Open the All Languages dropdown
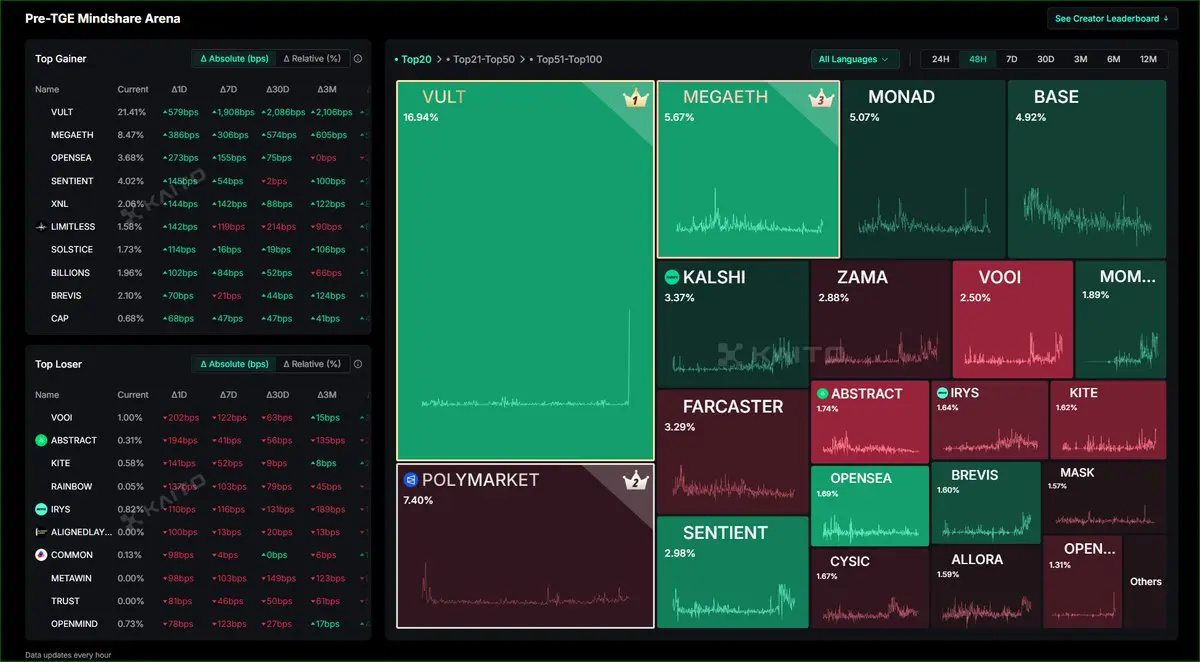This screenshot has height=662, width=1200. pyautogui.click(x=855, y=59)
